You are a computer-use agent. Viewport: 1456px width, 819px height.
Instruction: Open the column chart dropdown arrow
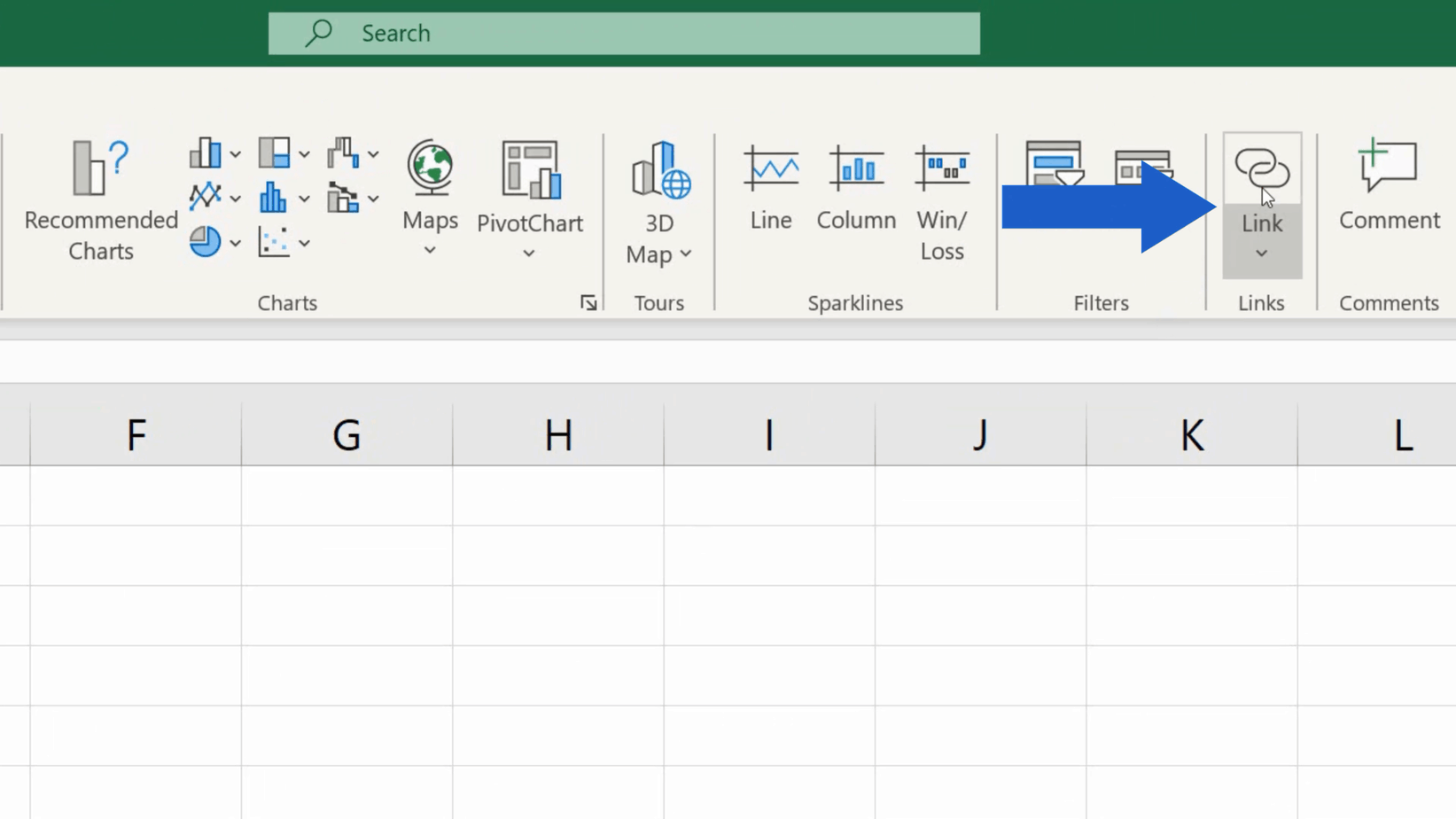point(236,152)
